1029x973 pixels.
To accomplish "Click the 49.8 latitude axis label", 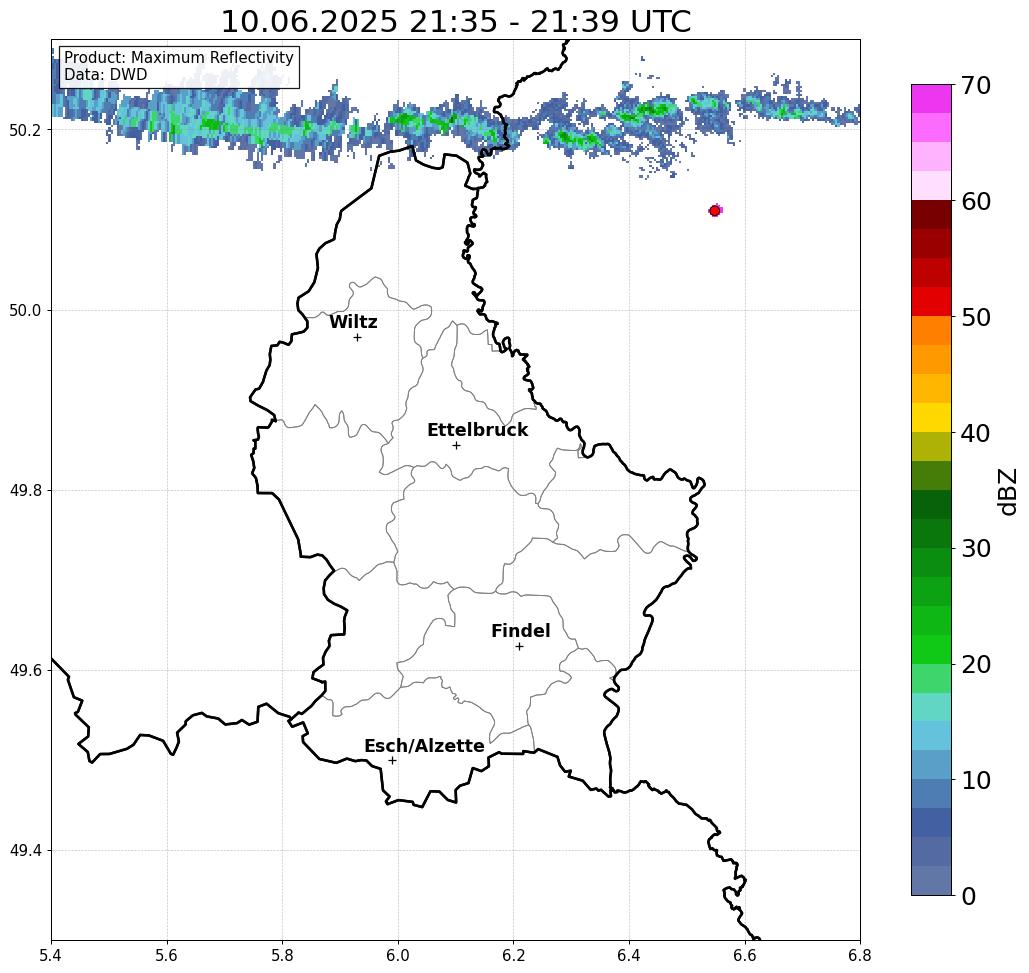I will click(25, 491).
